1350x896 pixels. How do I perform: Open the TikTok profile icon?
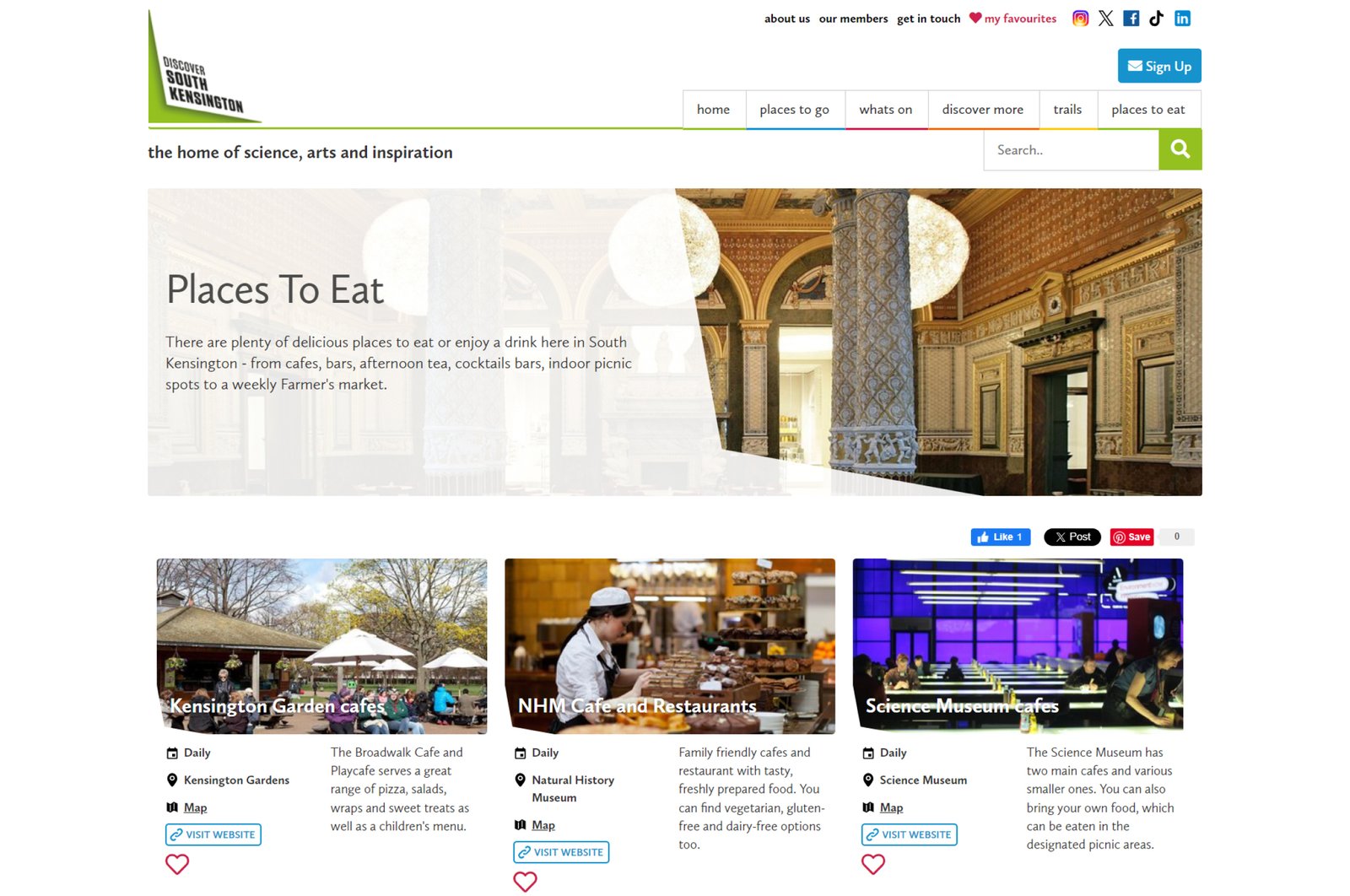pos(1156,19)
